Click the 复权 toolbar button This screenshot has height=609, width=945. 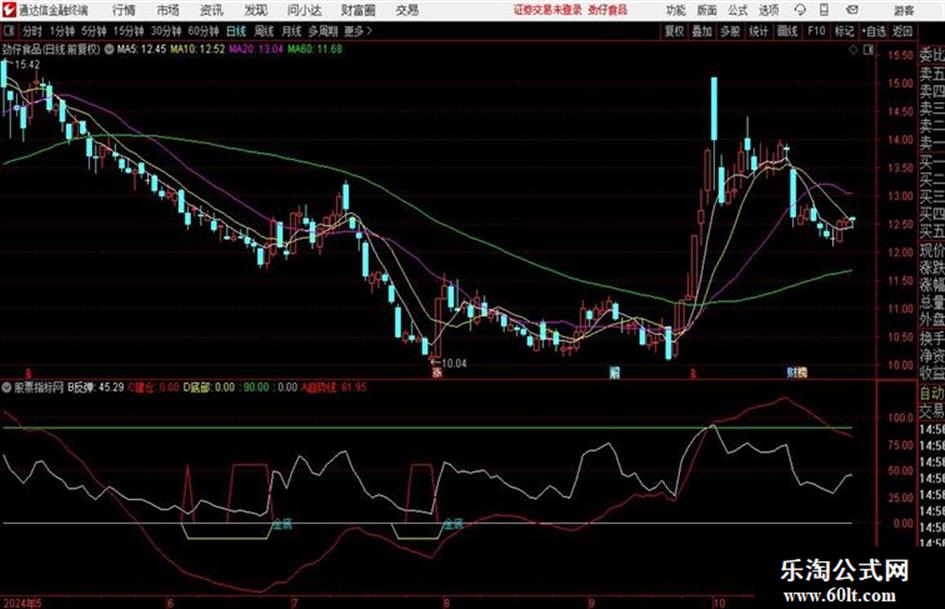tap(674, 31)
